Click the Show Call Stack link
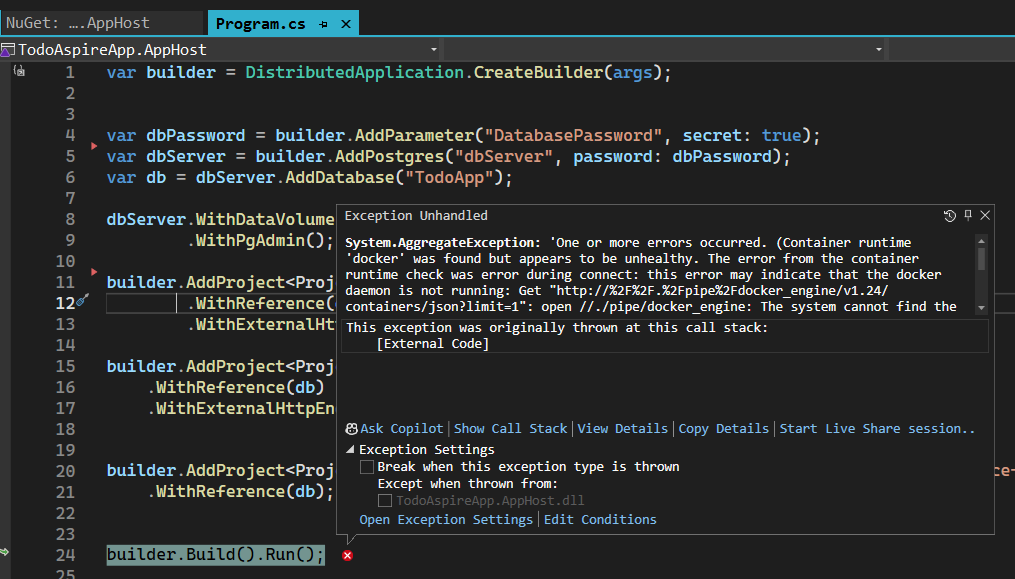The height and width of the screenshot is (579, 1015). (x=510, y=428)
